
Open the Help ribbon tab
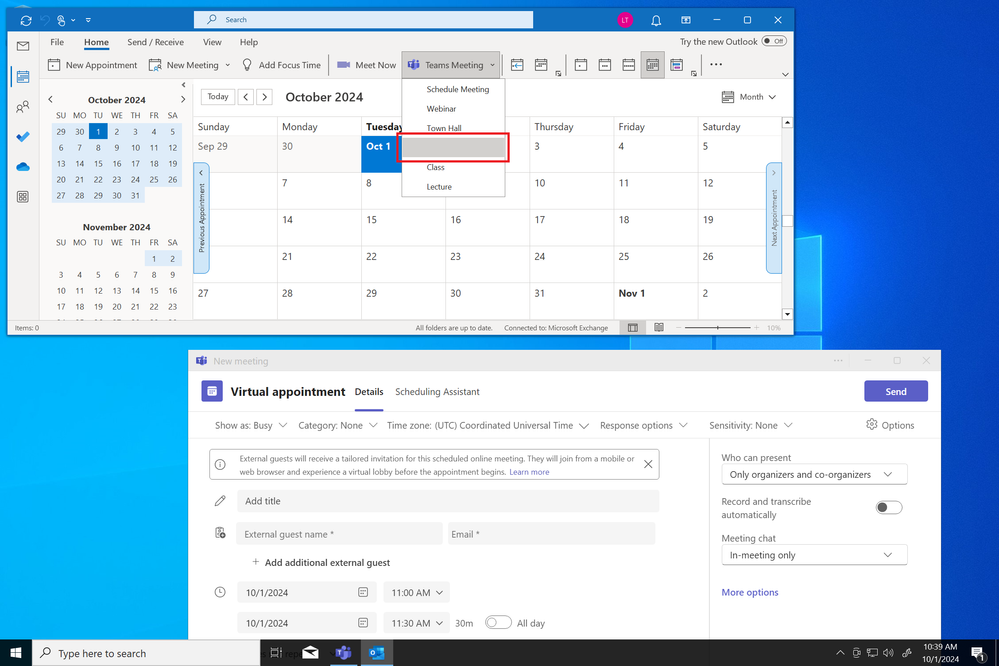pyautogui.click(x=249, y=42)
